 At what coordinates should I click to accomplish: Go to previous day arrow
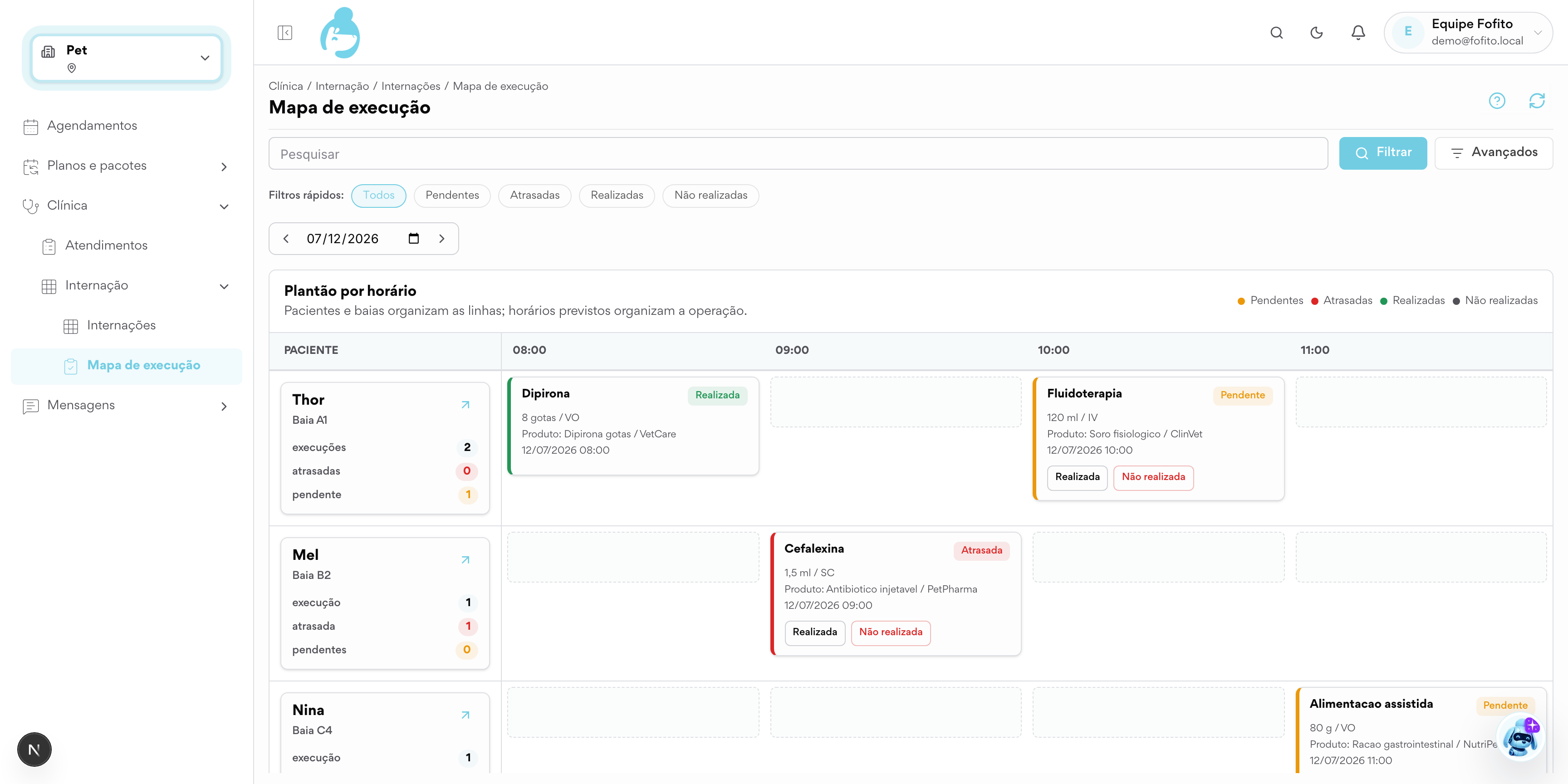(286, 239)
